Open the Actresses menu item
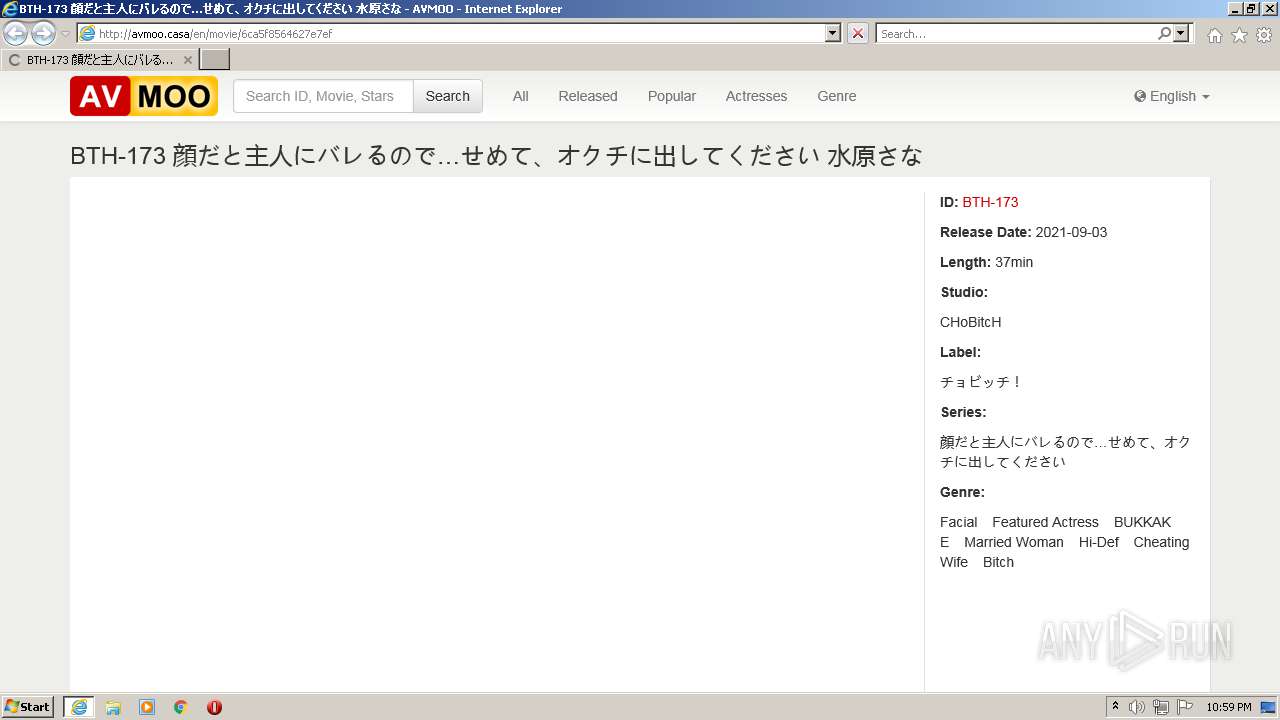The image size is (1280, 720). click(756, 96)
